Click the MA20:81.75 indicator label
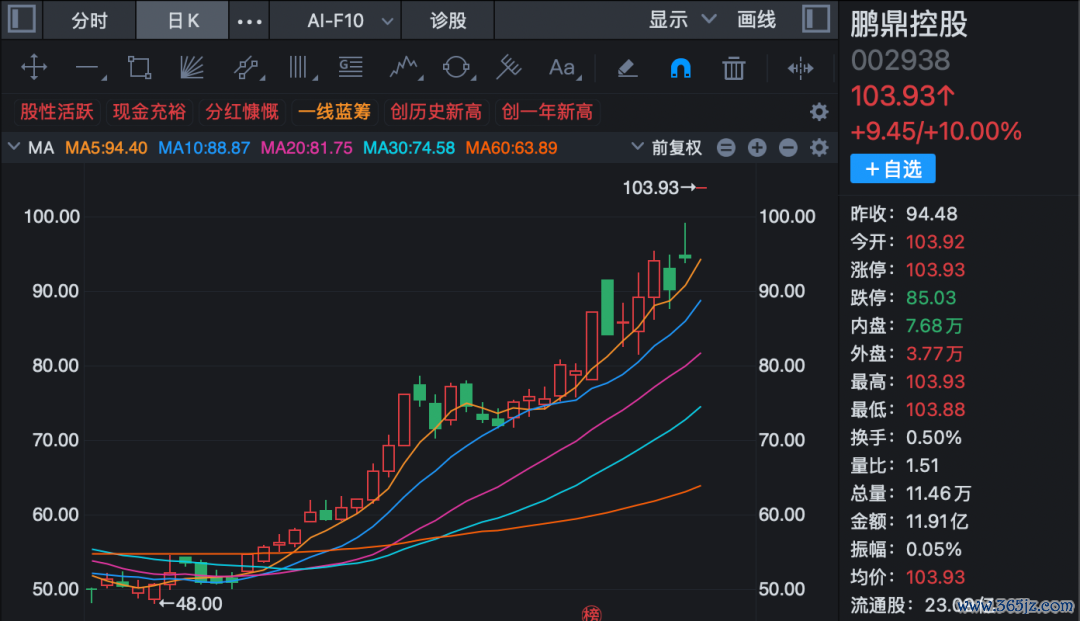Viewport: 1080px width, 621px height. point(307,148)
